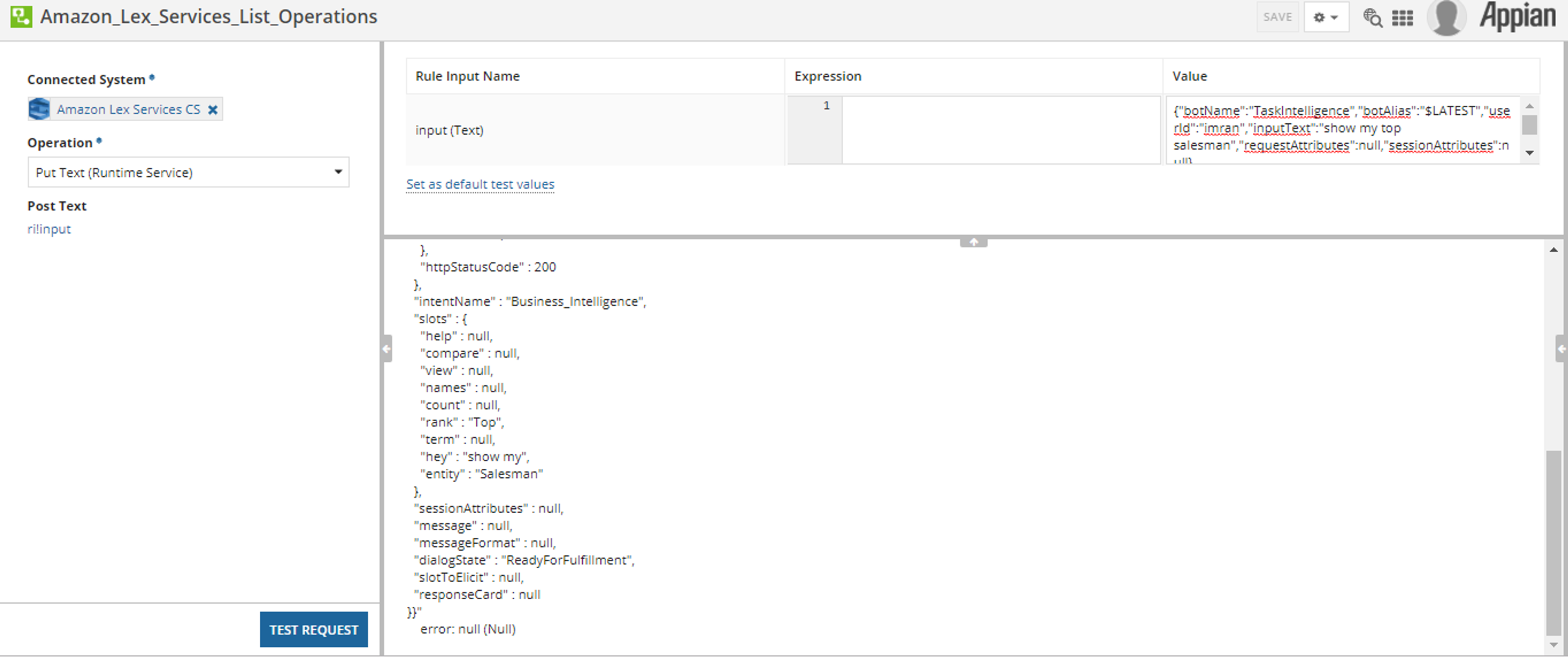
Task: Click the "slots" : { line
Action: coord(440,318)
